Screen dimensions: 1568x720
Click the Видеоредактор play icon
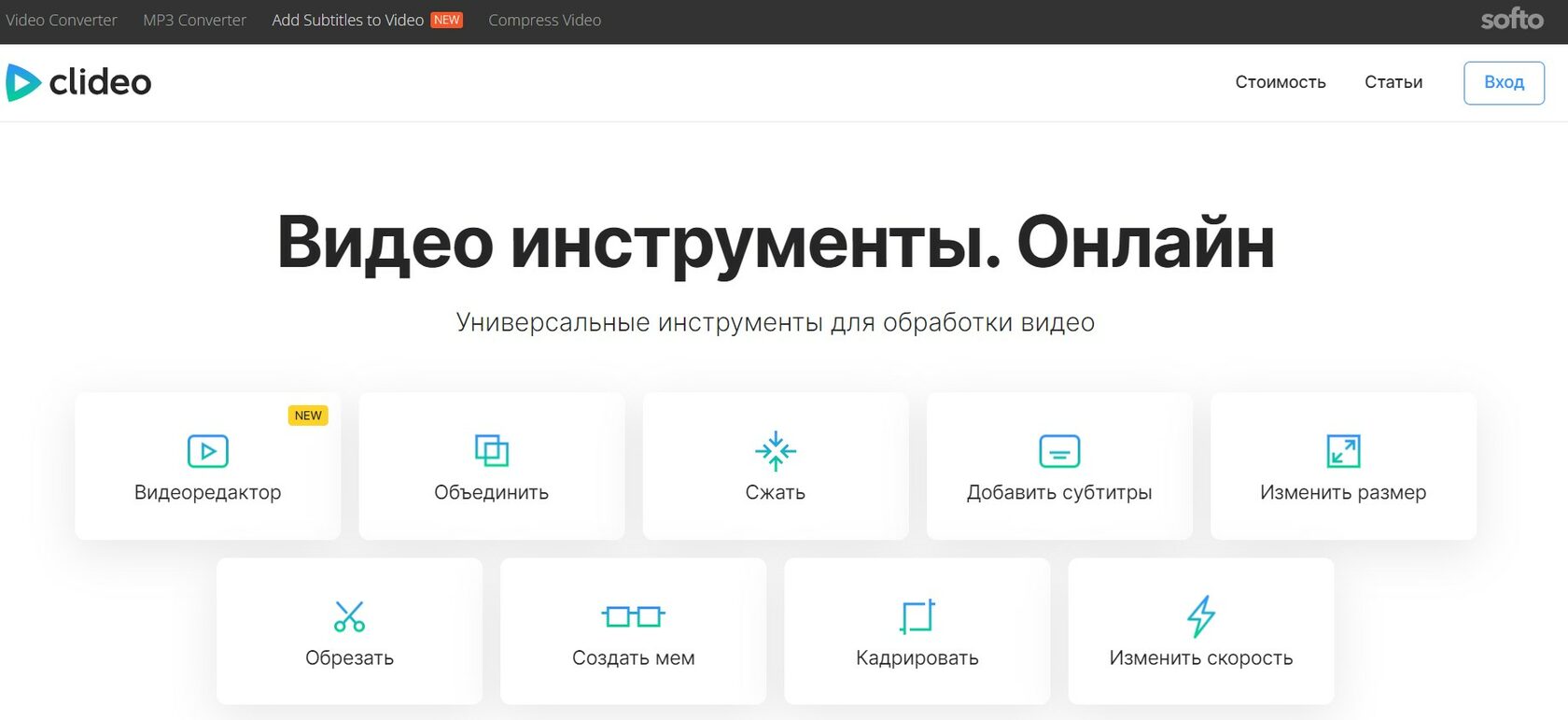pos(207,451)
